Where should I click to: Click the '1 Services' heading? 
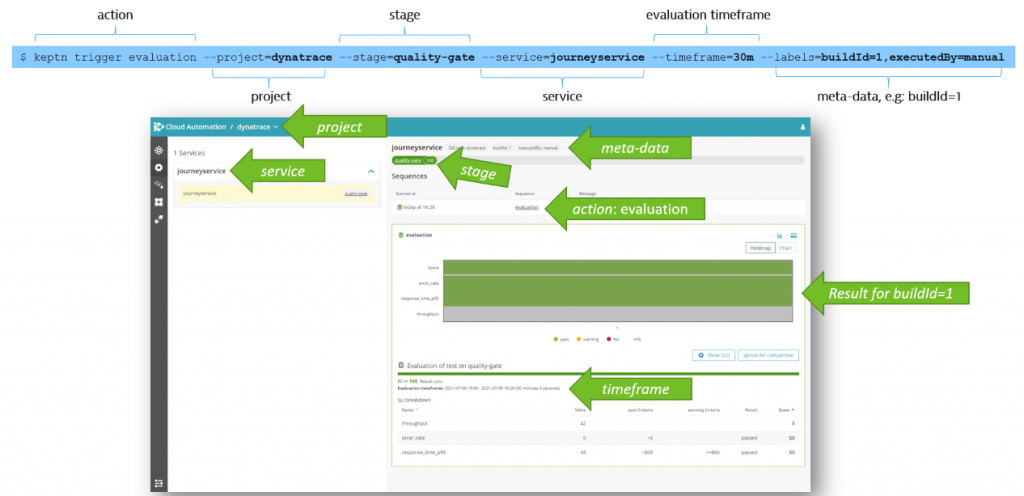click(x=189, y=153)
